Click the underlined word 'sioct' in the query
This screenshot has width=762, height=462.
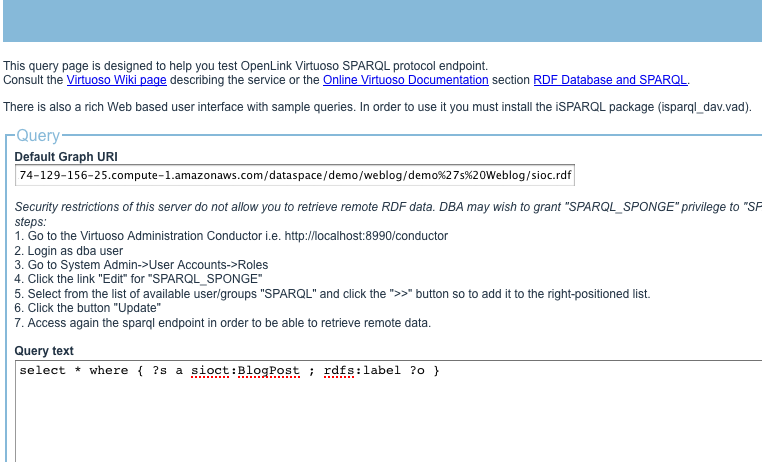pos(211,371)
